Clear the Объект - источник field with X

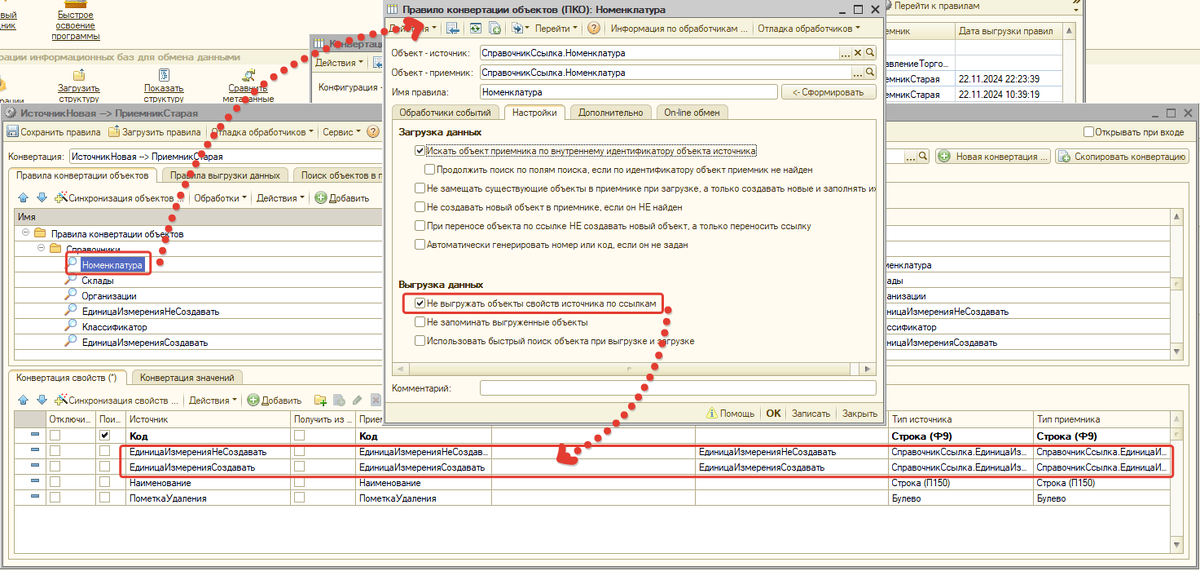click(858, 53)
